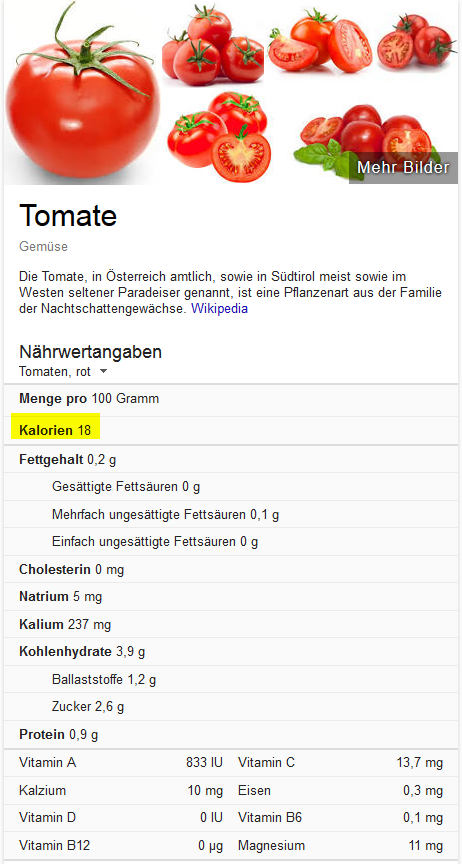Viewport: 462px width, 864px height.
Task: Click the Nährwertangaben section heading
Action: [90, 352]
